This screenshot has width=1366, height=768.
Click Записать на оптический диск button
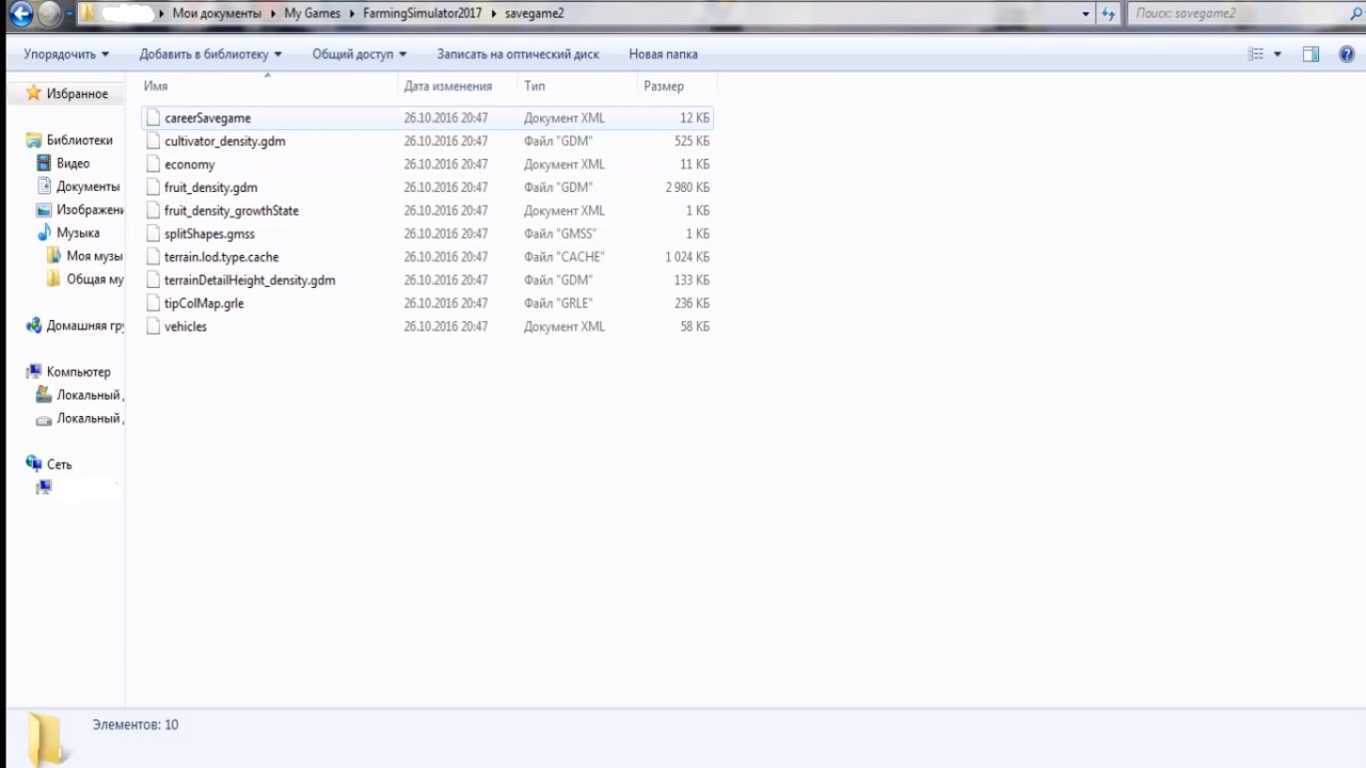[x=518, y=54]
